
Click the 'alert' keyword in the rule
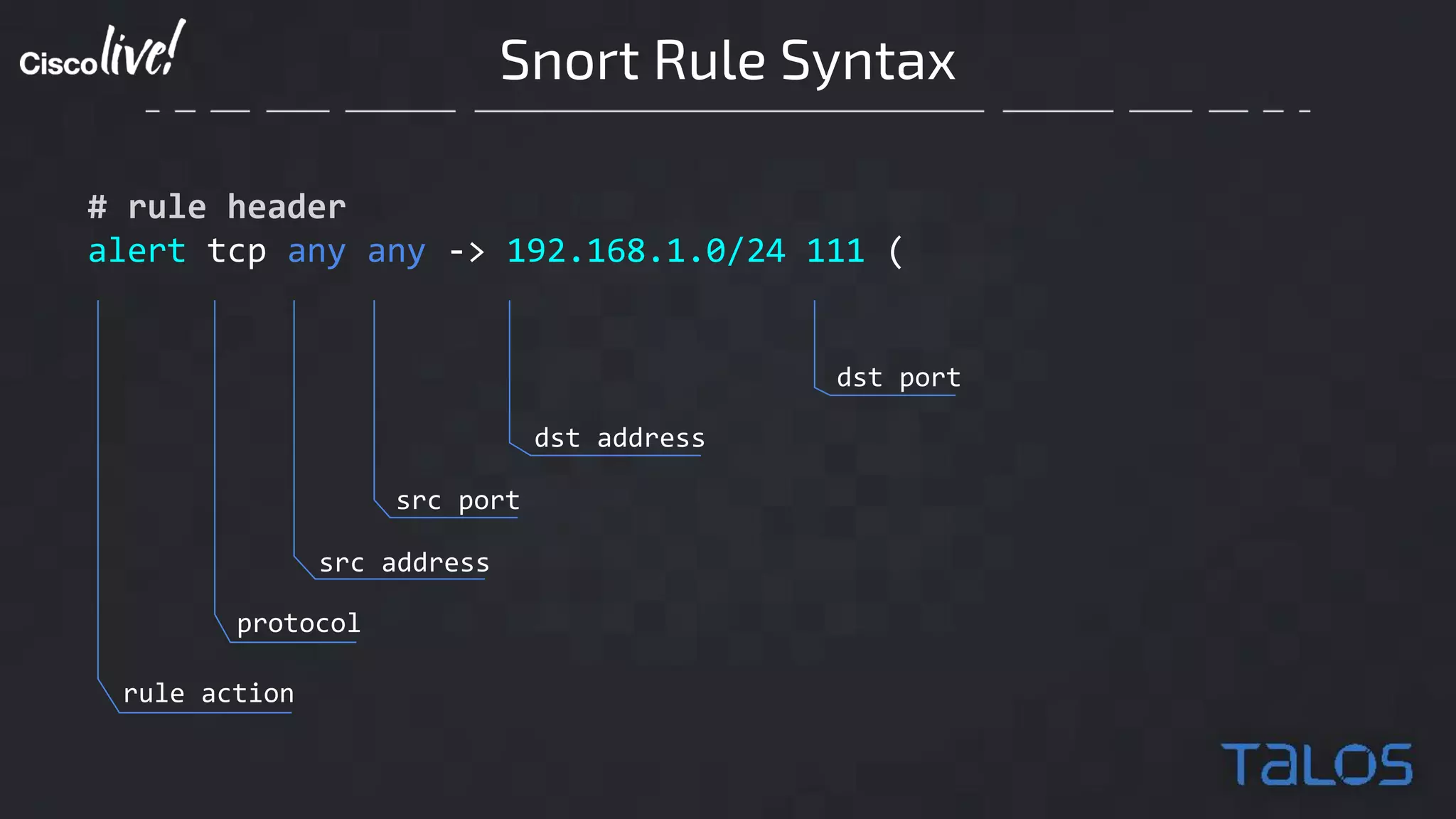pos(137,251)
